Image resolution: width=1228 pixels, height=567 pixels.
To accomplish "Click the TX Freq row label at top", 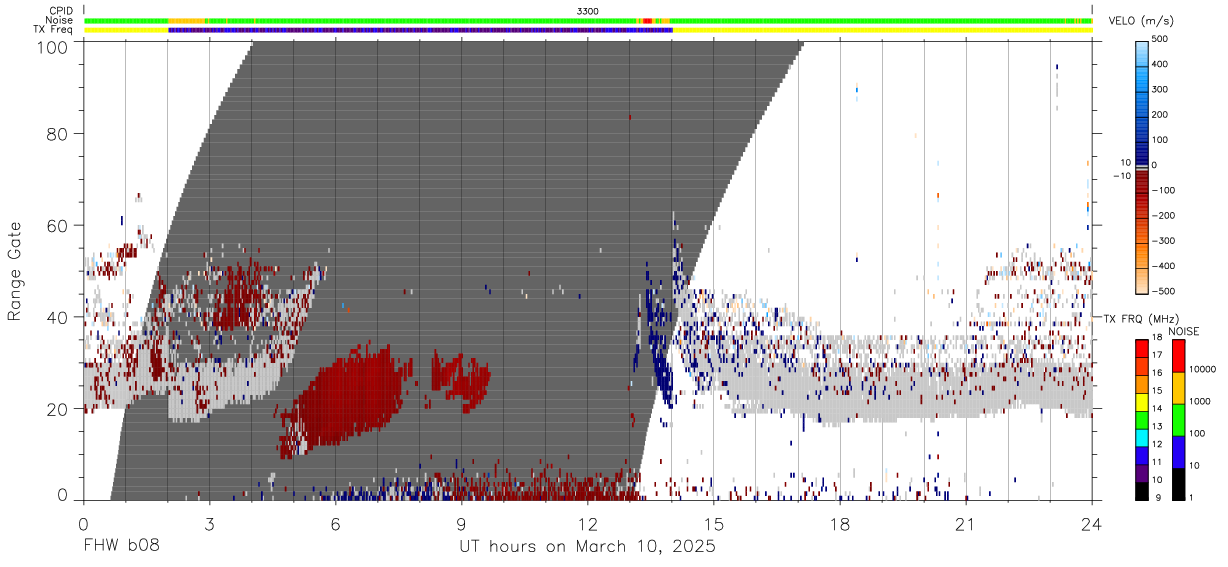I will pyautogui.click(x=55, y=30).
